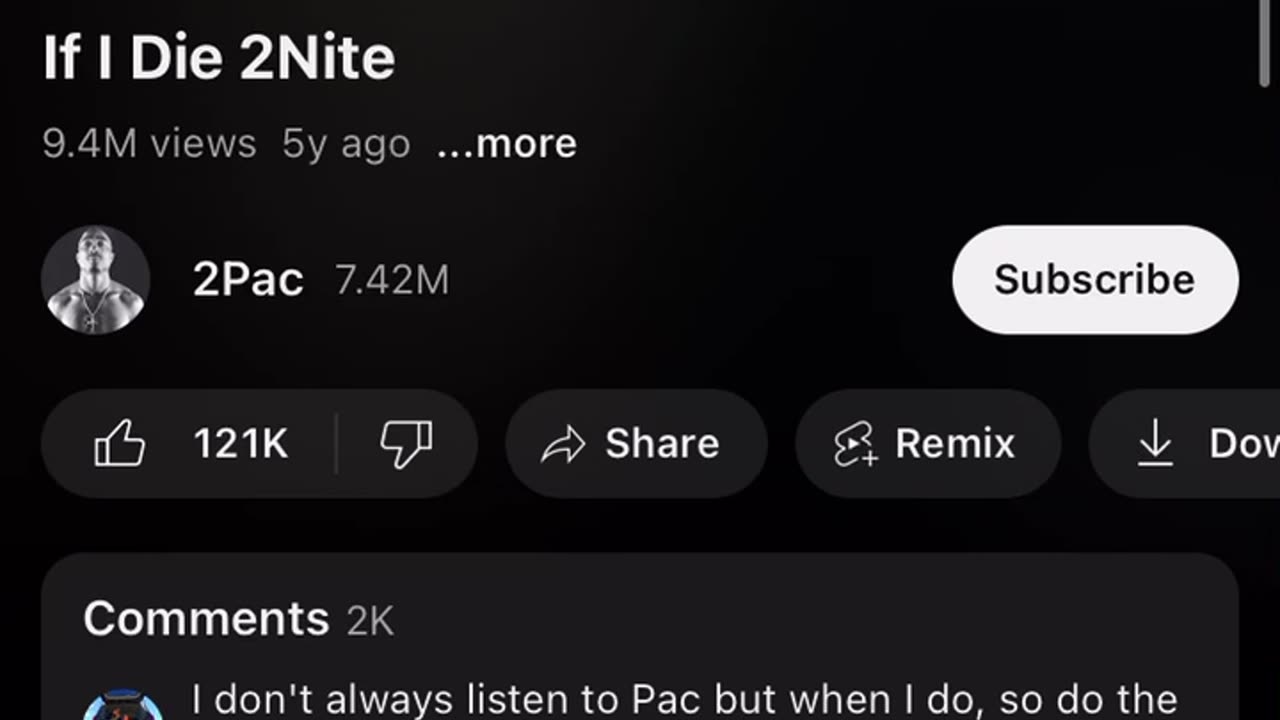
Task: Click the Remix icon
Action: pyautogui.click(x=856, y=444)
